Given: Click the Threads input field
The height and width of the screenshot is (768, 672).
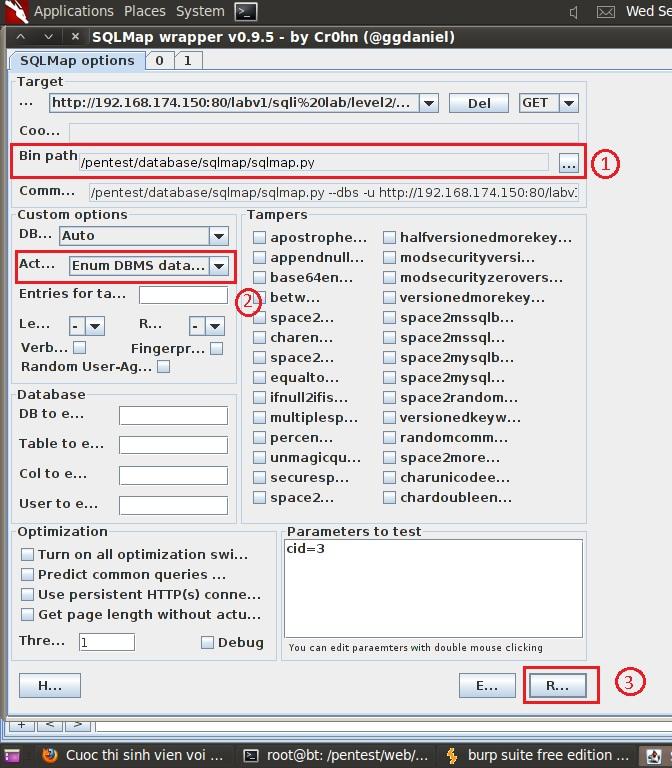Looking at the screenshot, I should 107,642.
